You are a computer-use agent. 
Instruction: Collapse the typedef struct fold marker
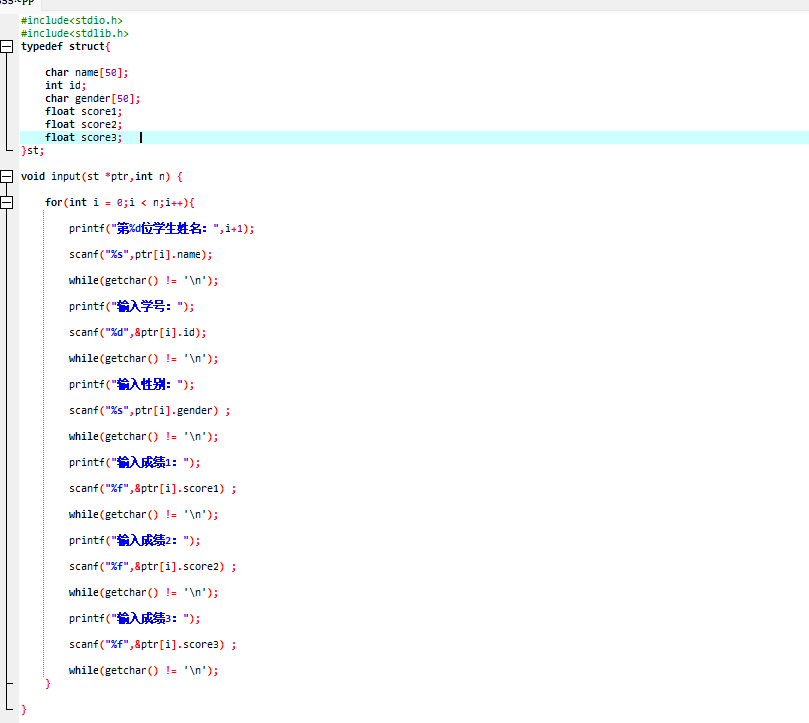pyautogui.click(x=6, y=46)
